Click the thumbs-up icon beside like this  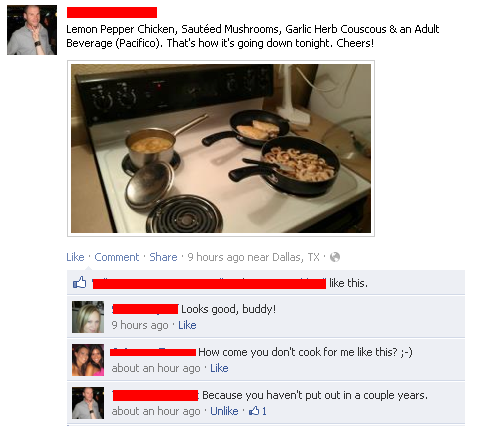coord(80,283)
